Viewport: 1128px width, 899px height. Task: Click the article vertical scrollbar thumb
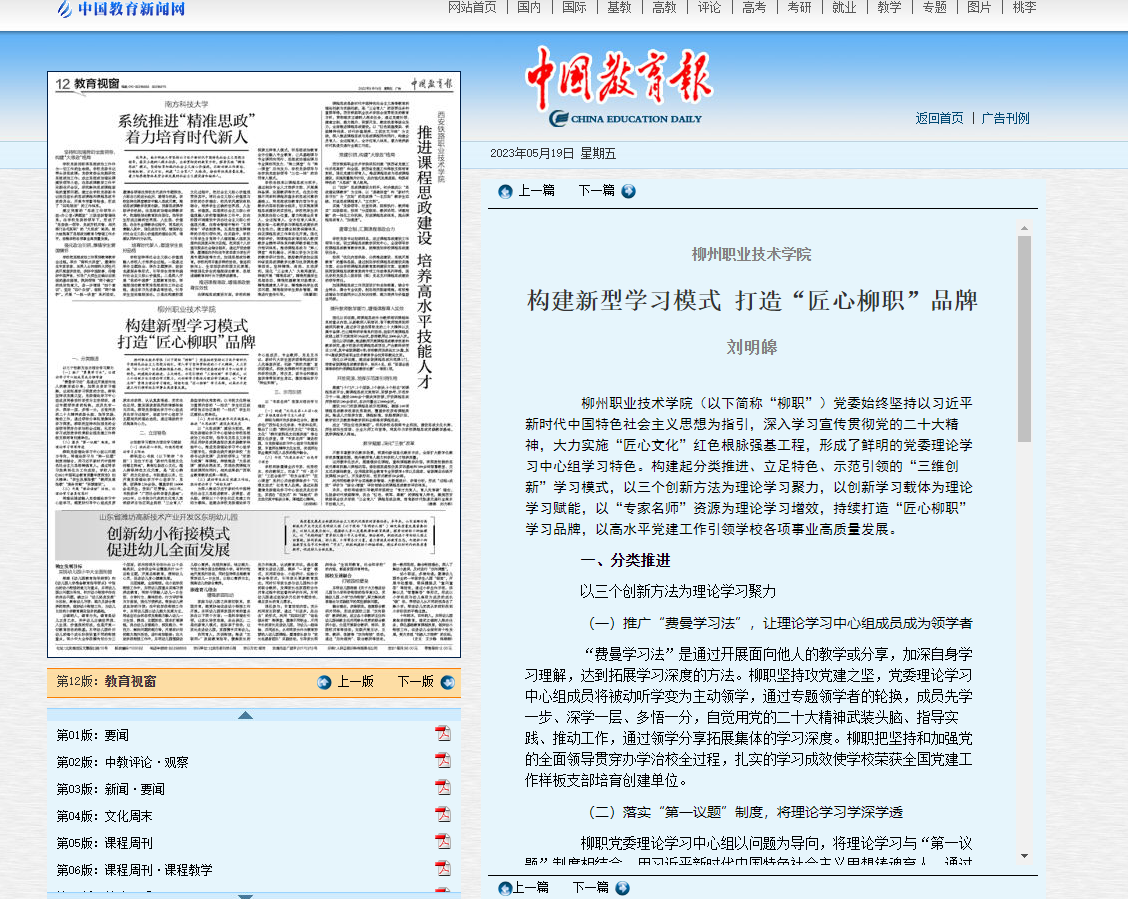1024,340
